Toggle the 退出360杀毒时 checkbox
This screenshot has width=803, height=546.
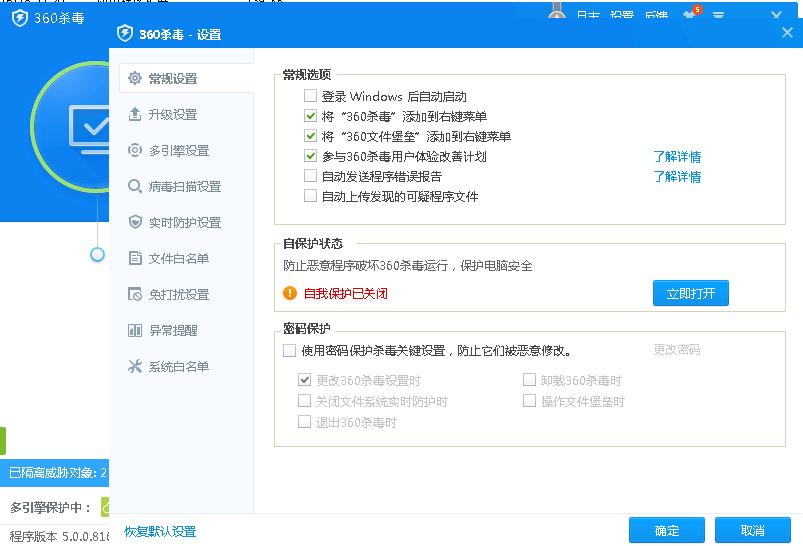pyautogui.click(x=304, y=422)
